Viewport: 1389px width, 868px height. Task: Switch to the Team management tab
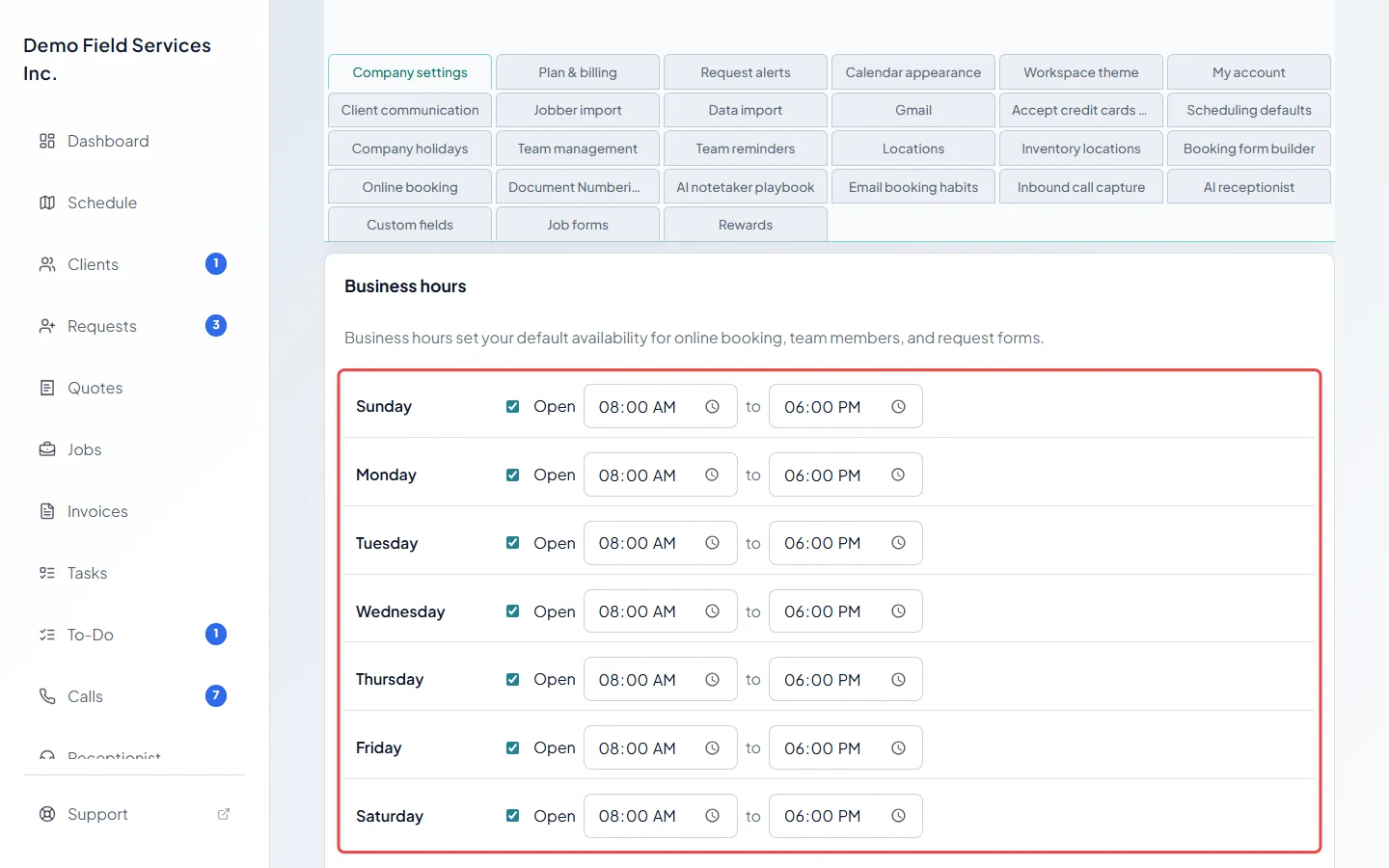pyautogui.click(x=578, y=149)
